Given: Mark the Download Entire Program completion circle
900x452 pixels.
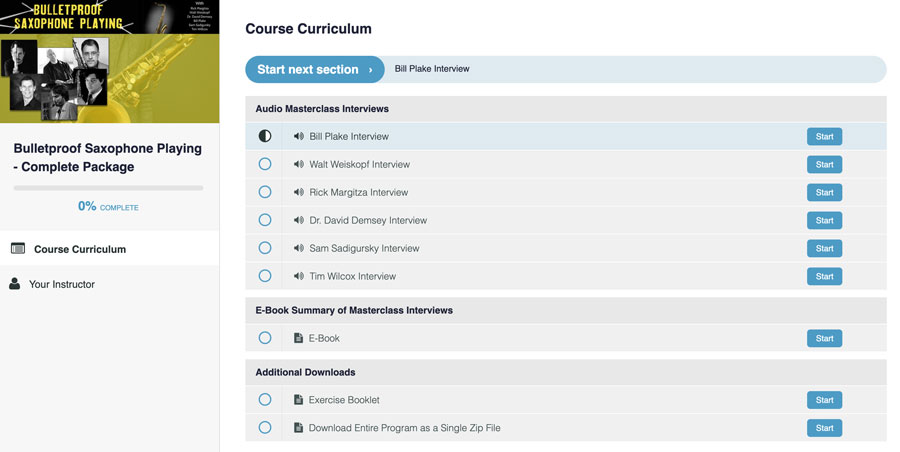Looking at the screenshot, I should 265,428.
